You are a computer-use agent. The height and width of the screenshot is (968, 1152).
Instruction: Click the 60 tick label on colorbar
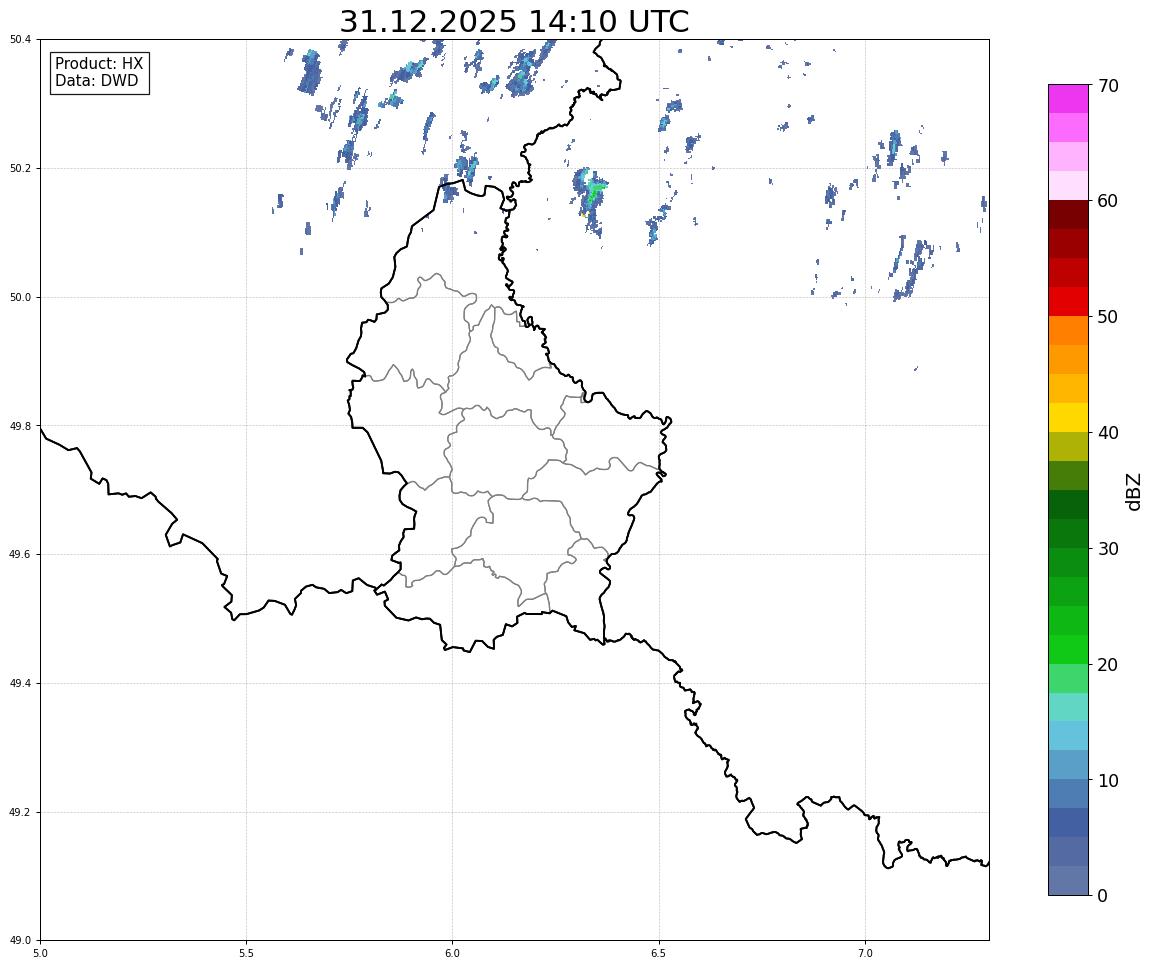coord(1108,201)
